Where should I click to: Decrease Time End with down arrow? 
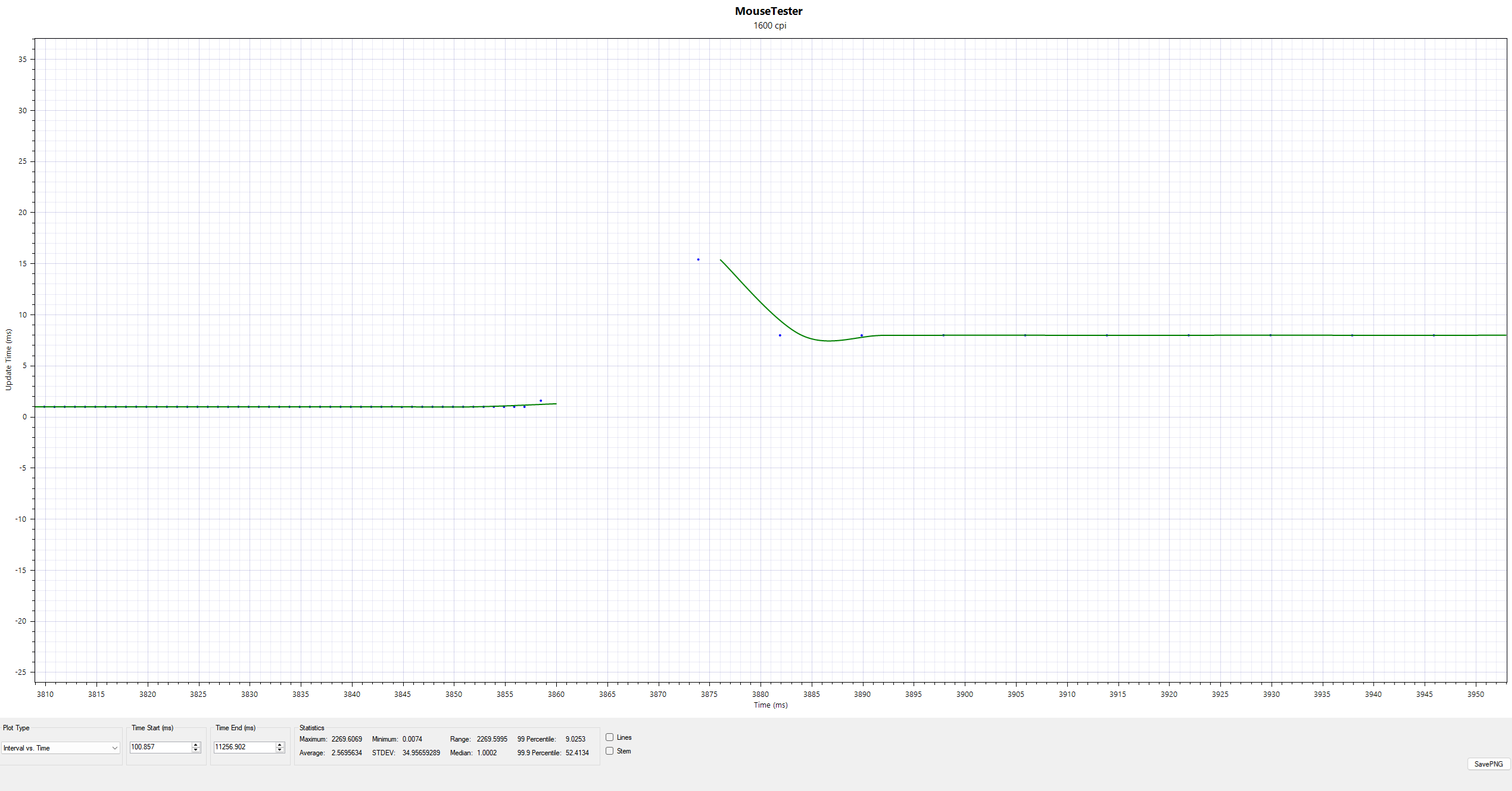280,750
